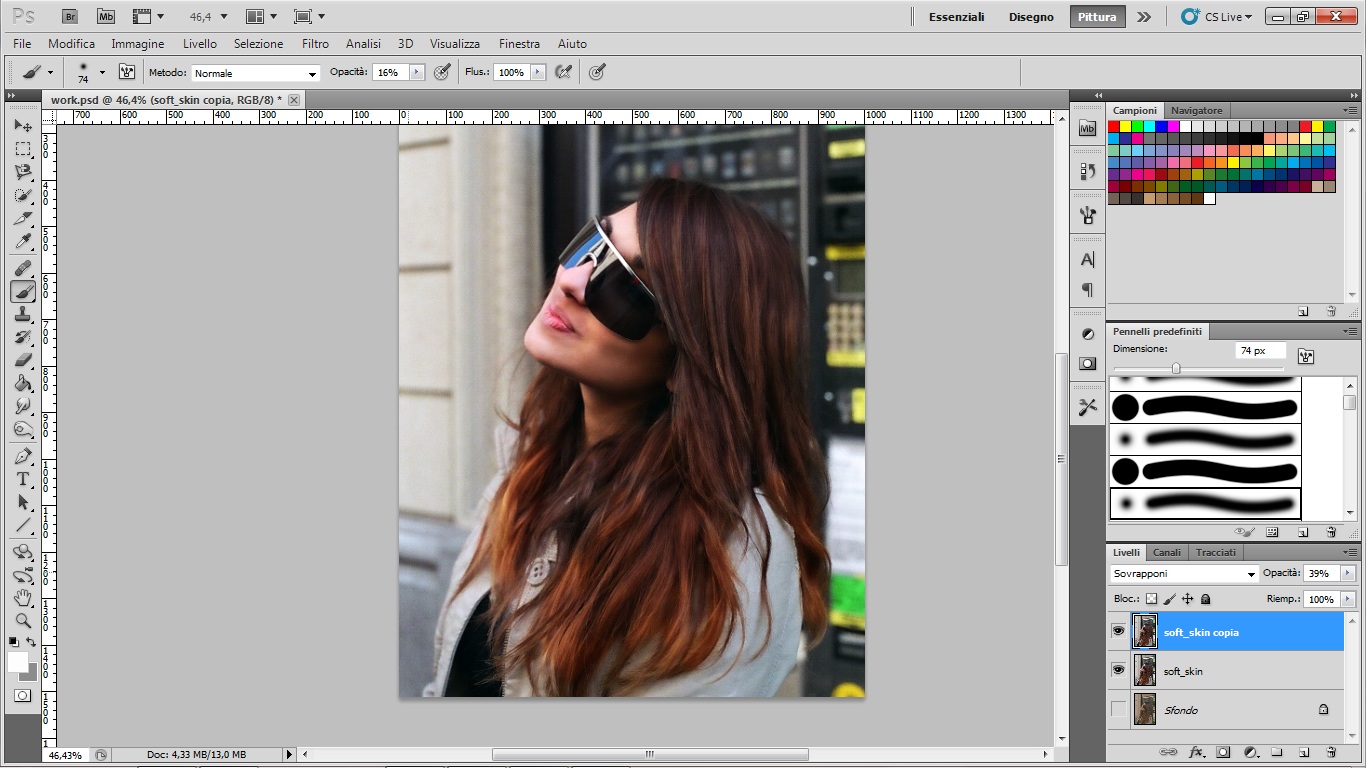Select the Move tool
The height and width of the screenshot is (768, 1366).
click(x=23, y=126)
